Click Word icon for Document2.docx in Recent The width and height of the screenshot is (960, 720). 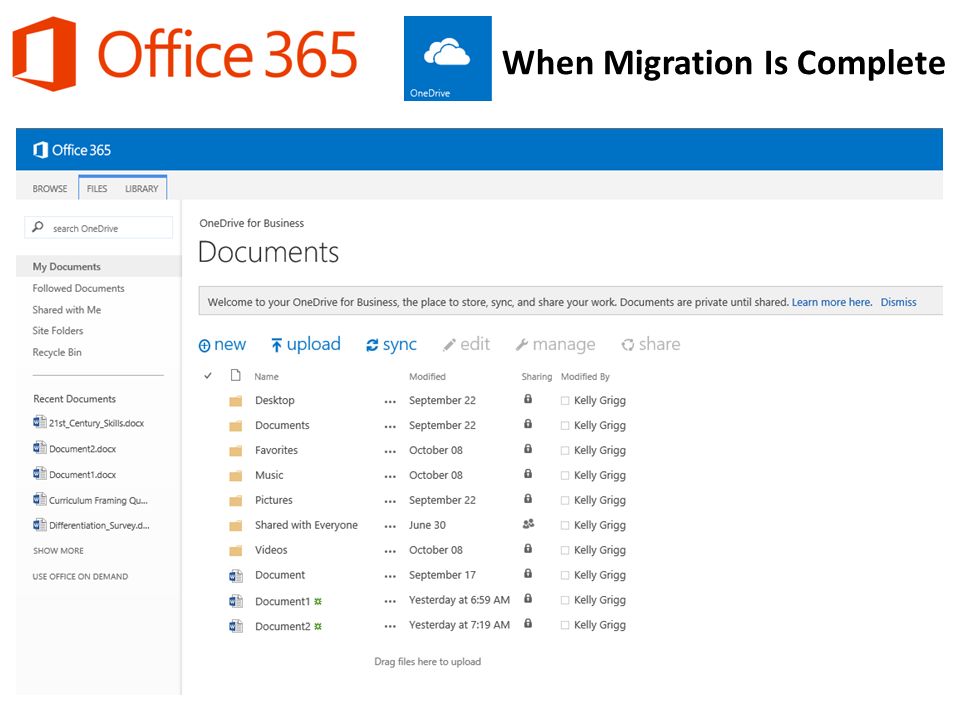40,448
